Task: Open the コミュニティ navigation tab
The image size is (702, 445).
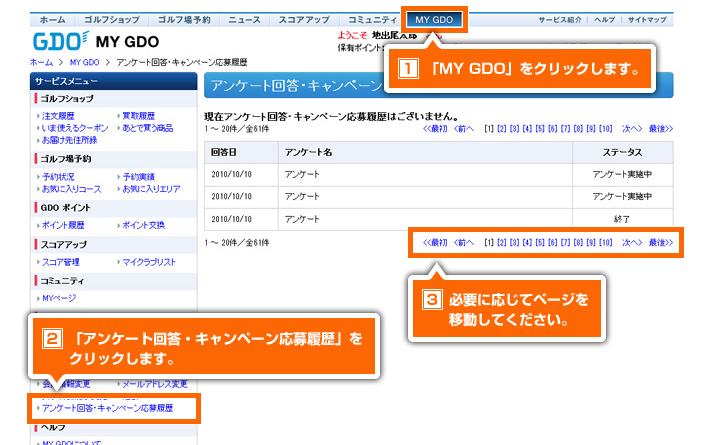Action: (x=372, y=20)
